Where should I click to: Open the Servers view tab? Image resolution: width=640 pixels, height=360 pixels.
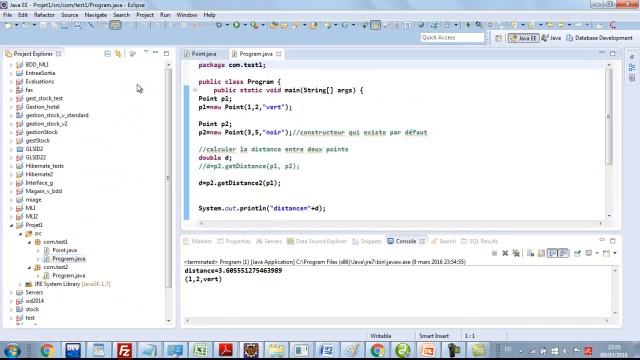tap(269, 241)
